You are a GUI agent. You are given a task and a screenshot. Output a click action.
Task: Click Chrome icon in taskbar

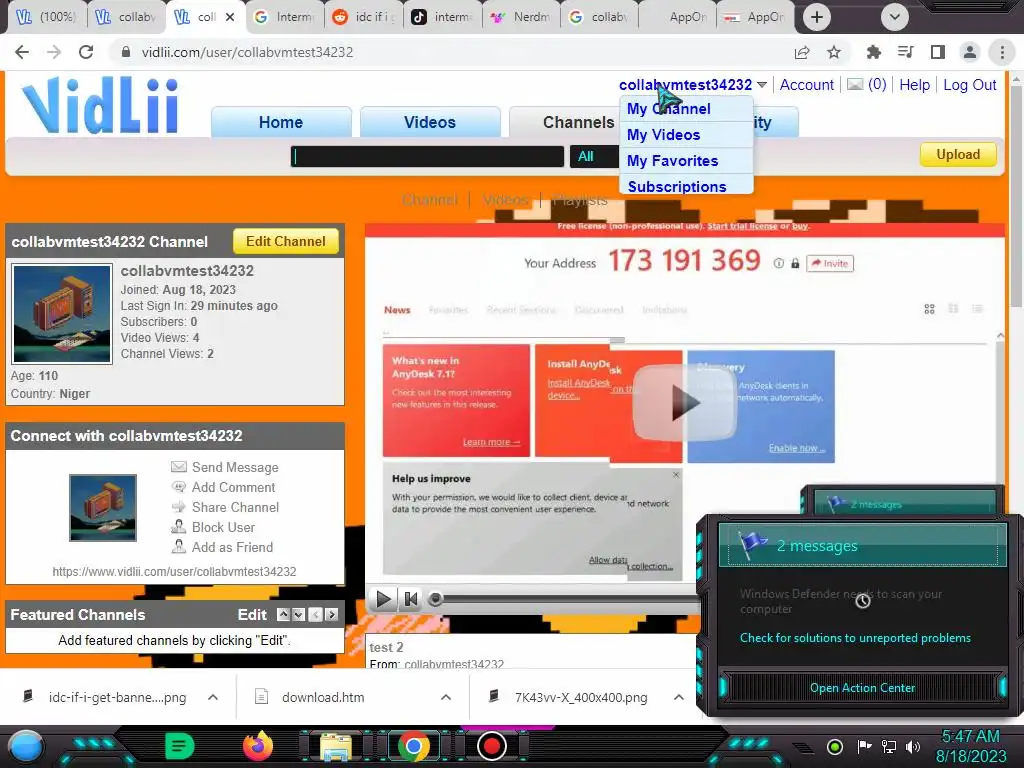(413, 746)
